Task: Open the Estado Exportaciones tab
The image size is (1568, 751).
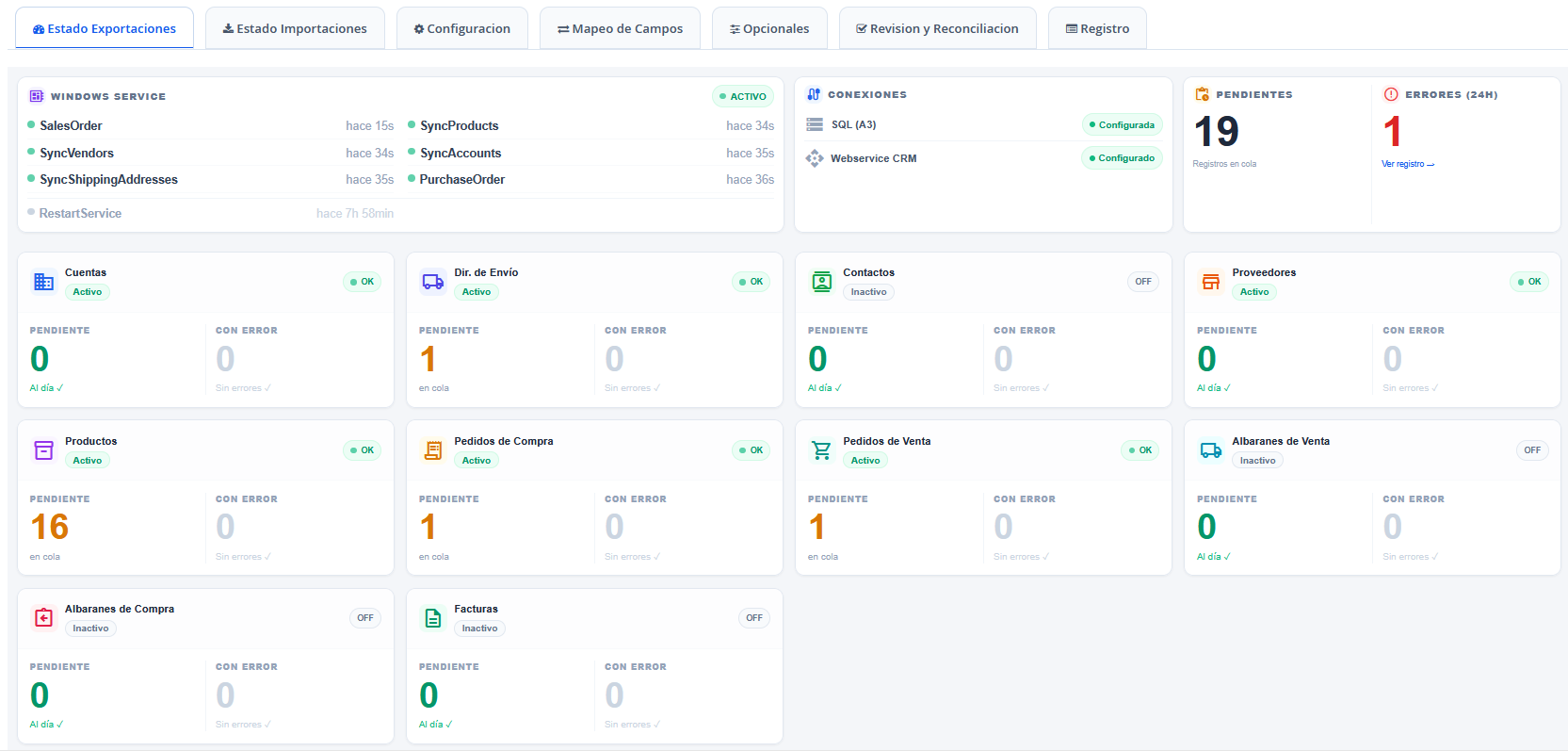Action: pos(105,28)
